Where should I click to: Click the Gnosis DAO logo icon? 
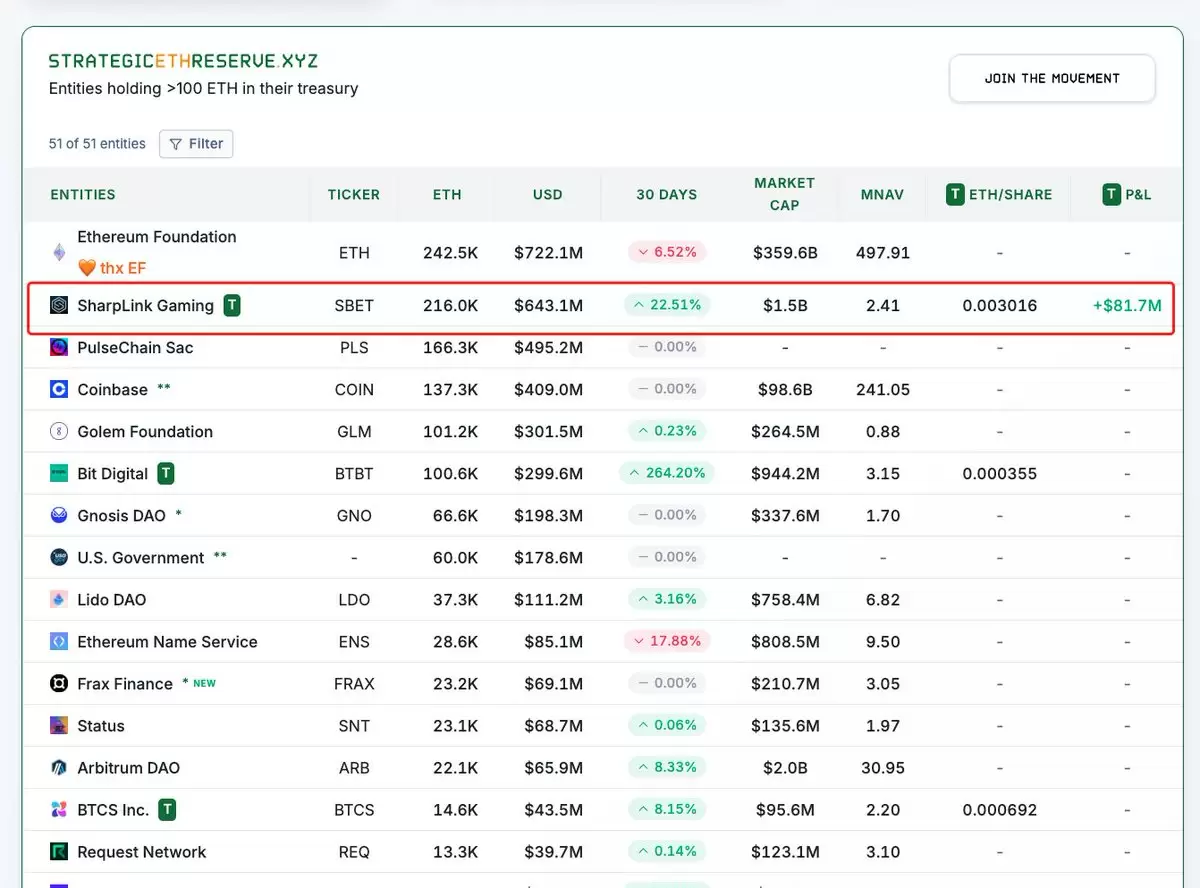pyautogui.click(x=59, y=515)
